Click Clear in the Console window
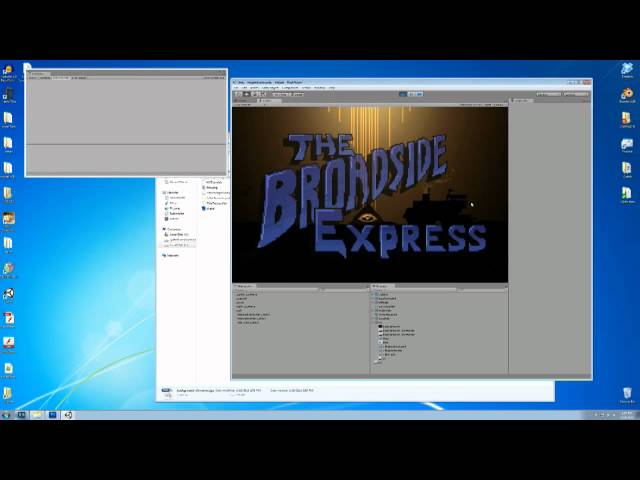Screen dimensions: 640x480 32,78
